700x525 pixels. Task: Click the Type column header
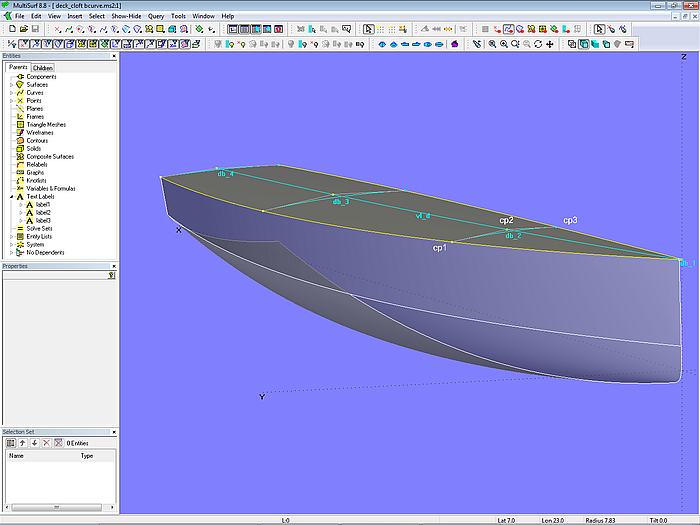[x=87, y=456]
